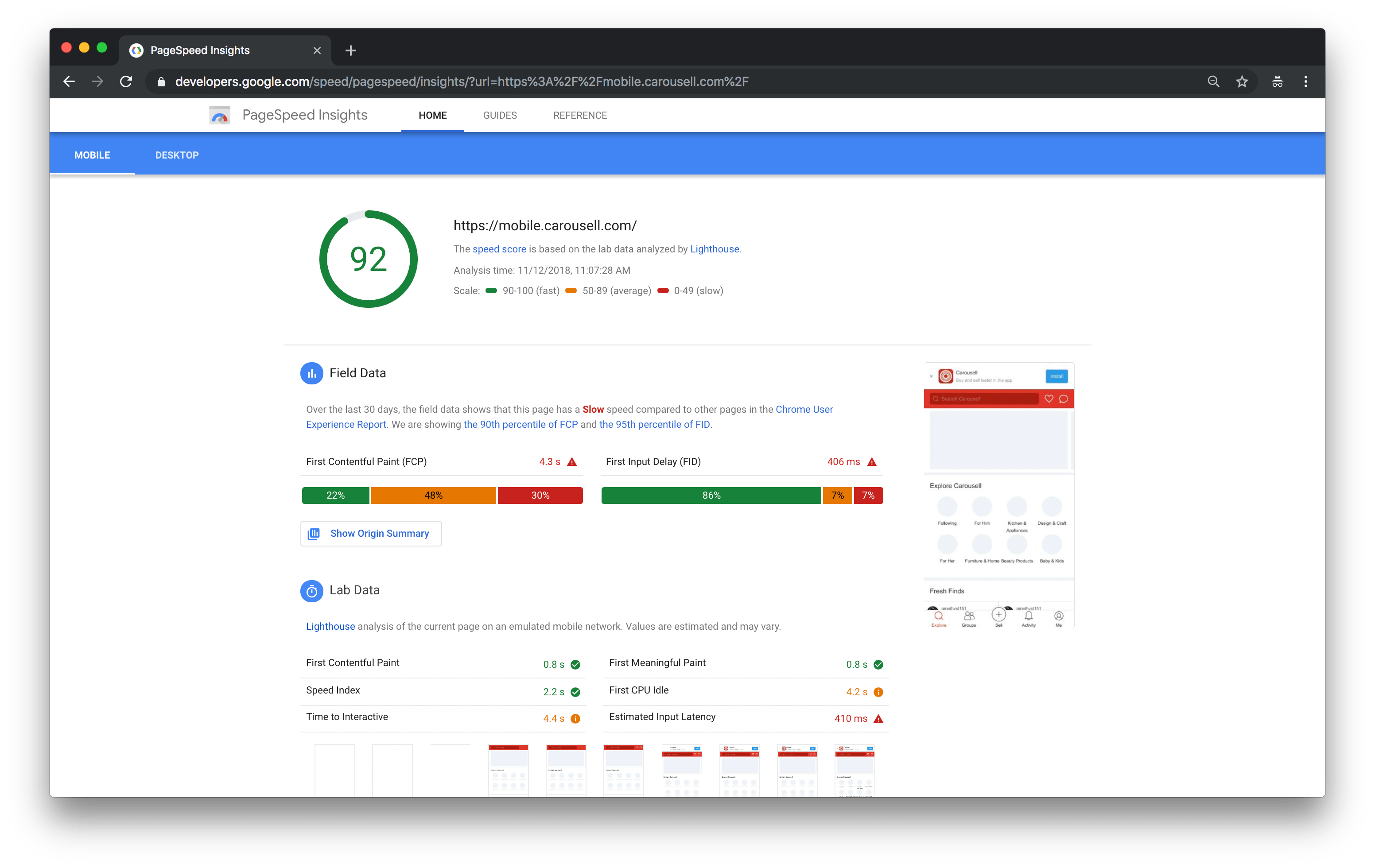The image size is (1375, 868).
Task: Open the Lighthouse link under Lab Data
Action: tap(330, 626)
